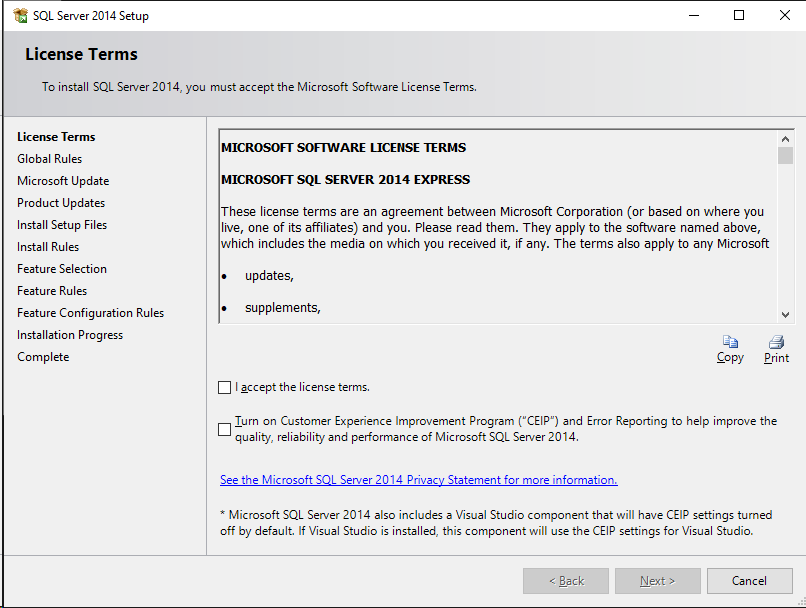Select Feature Selection step in sidebar
The image size is (806, 608).
click(x=62, y=269)
